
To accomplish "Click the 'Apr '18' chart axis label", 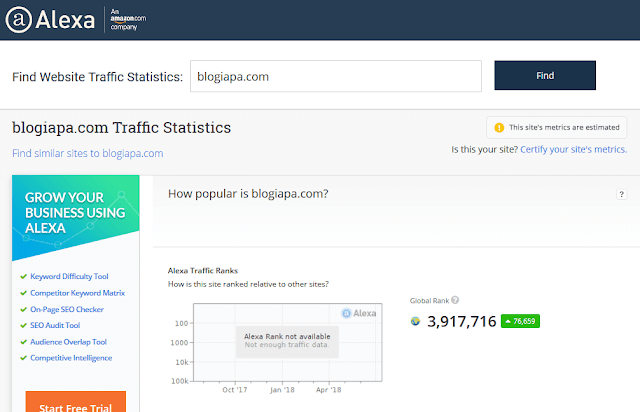I will pyautogui.click(x=329, y=390).
